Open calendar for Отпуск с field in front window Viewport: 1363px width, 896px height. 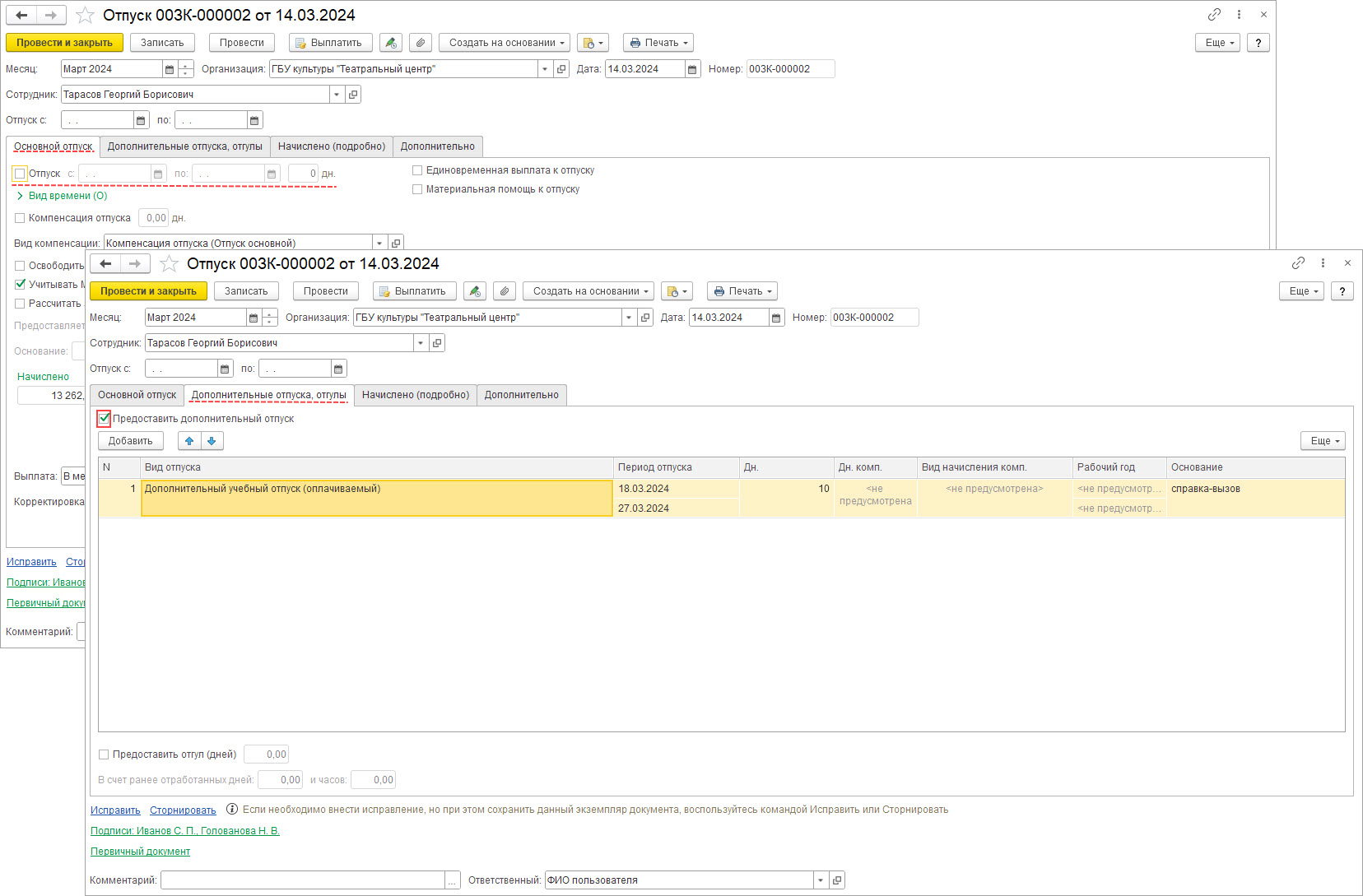[x=225, y=369]
